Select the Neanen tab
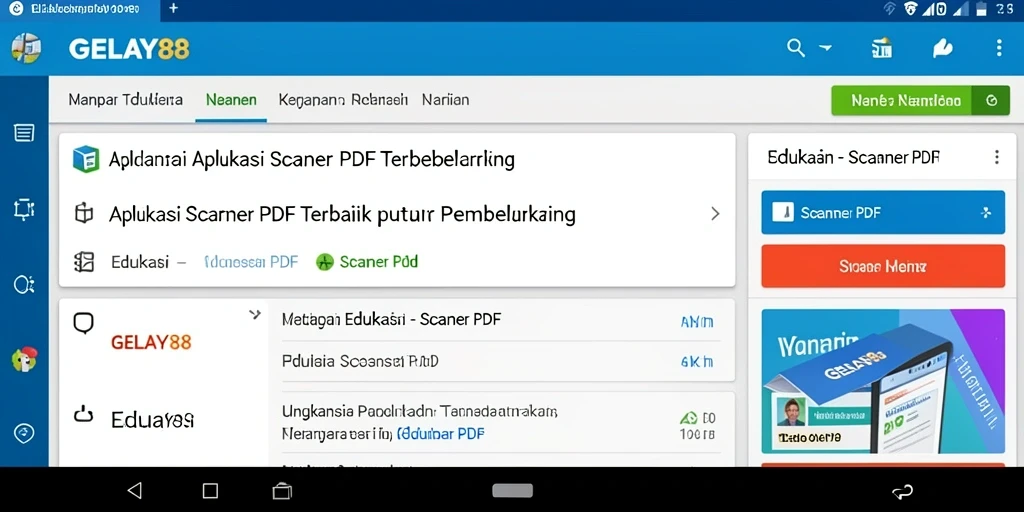1024x512 pixels. click(x=231, y=100)
